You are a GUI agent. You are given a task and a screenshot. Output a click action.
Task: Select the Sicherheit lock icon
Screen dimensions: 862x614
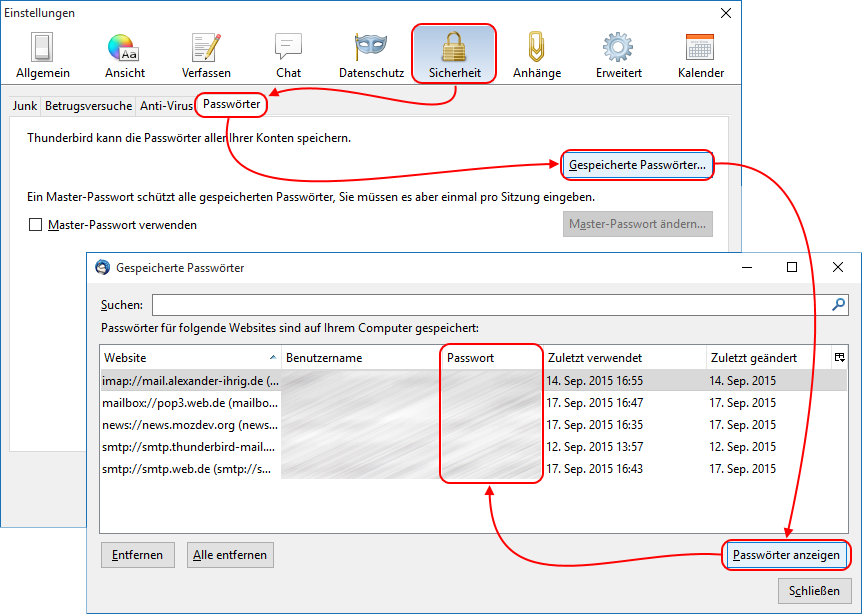(454, 47)
